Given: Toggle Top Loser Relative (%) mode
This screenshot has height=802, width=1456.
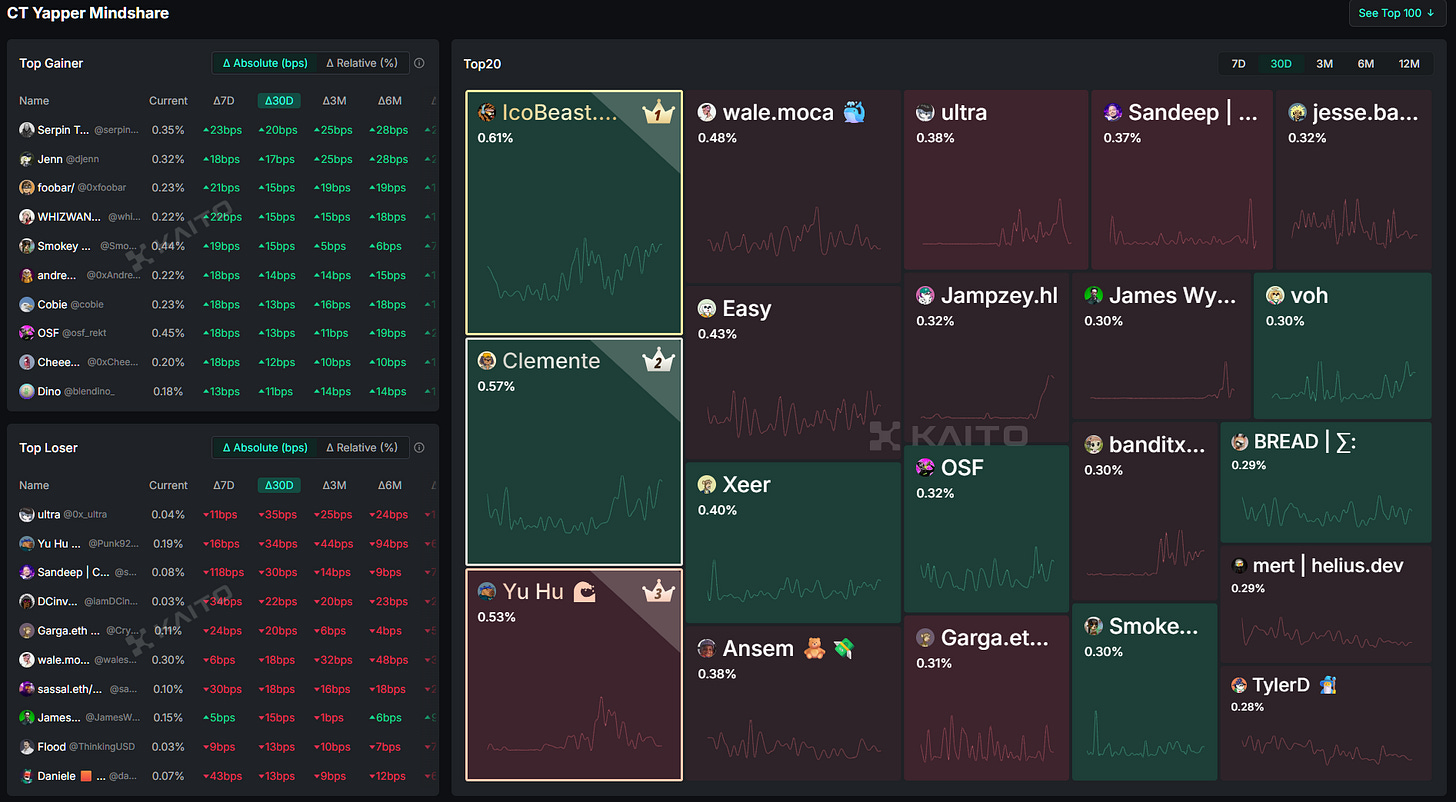Looking at the screenshot, I should point(362,448).
